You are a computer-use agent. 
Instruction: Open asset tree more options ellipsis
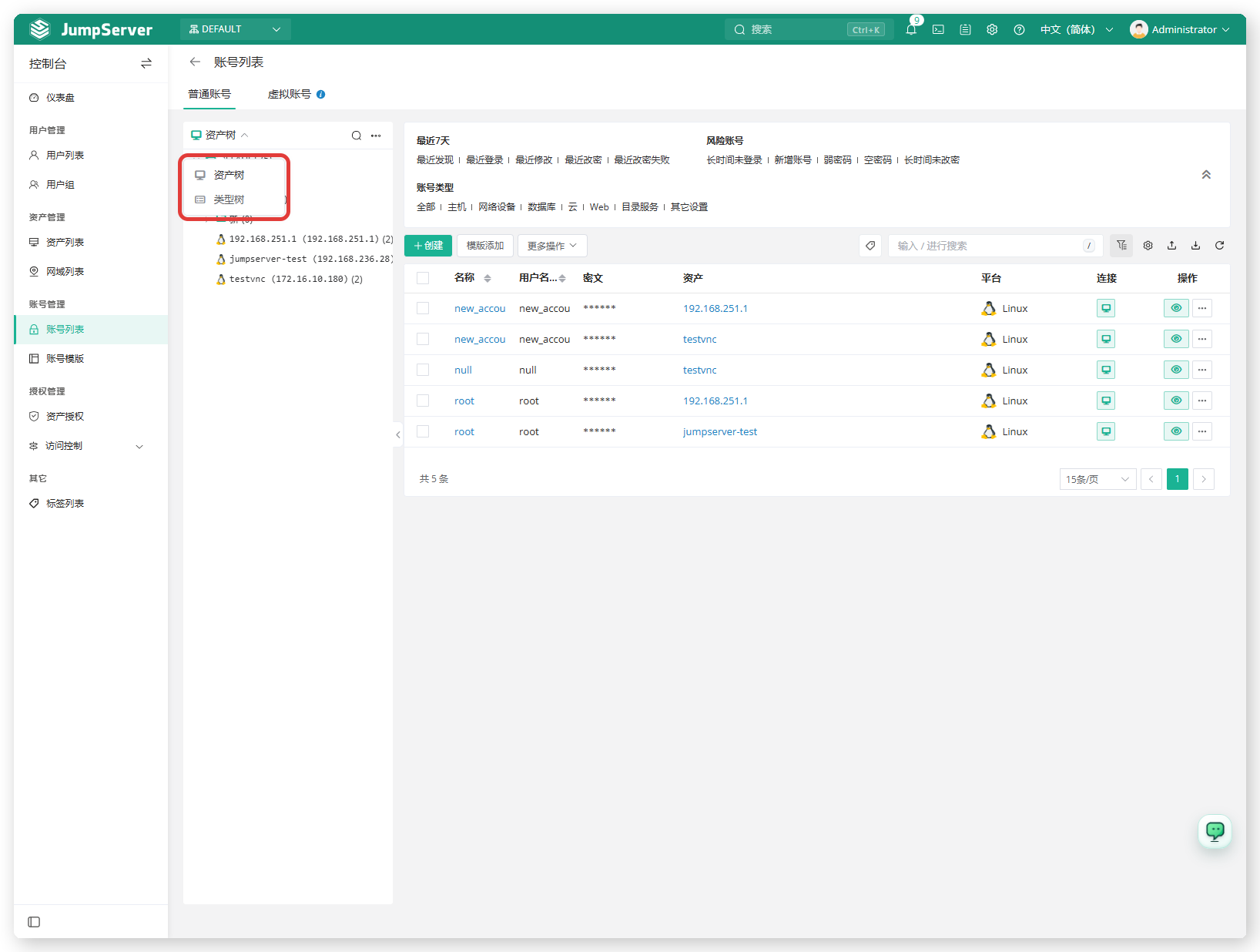coord(376,136)
